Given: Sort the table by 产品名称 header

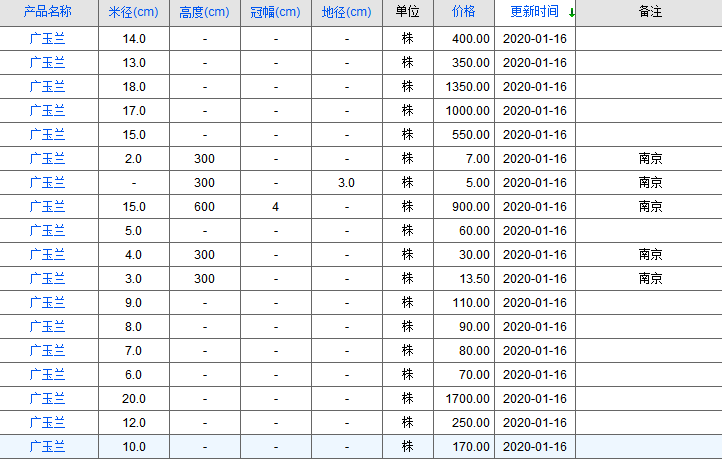Looking at the screenshot, I should 47,13.
